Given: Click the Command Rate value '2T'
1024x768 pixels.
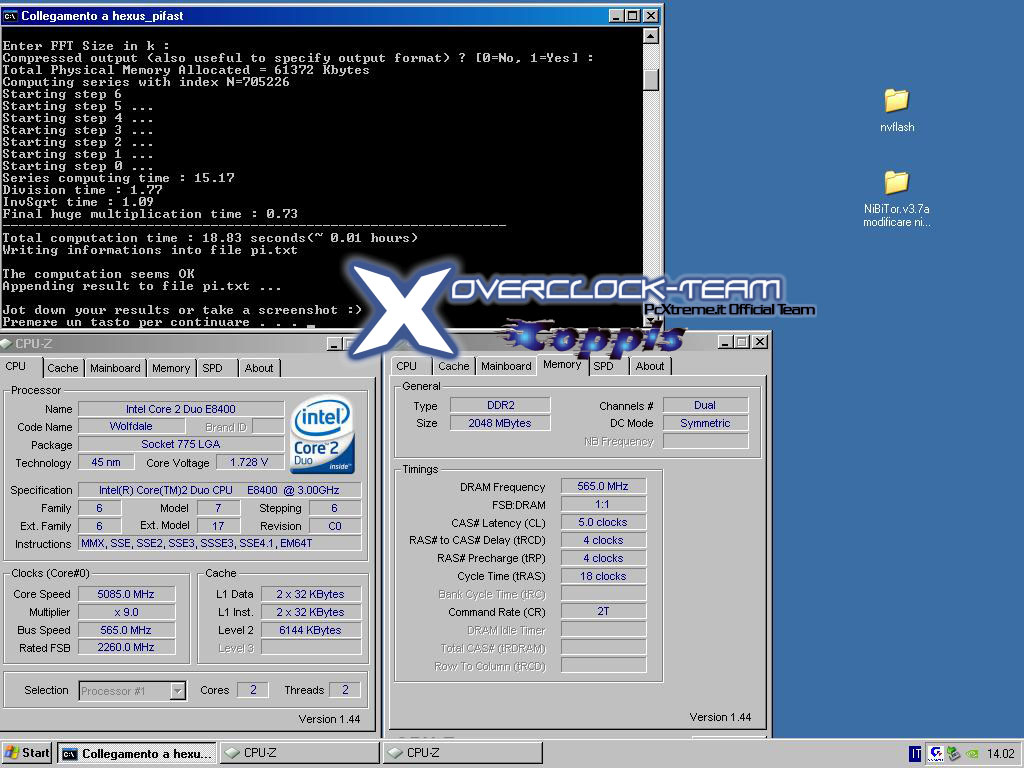Looking at the screenshot, I should (x=603, y=611).
